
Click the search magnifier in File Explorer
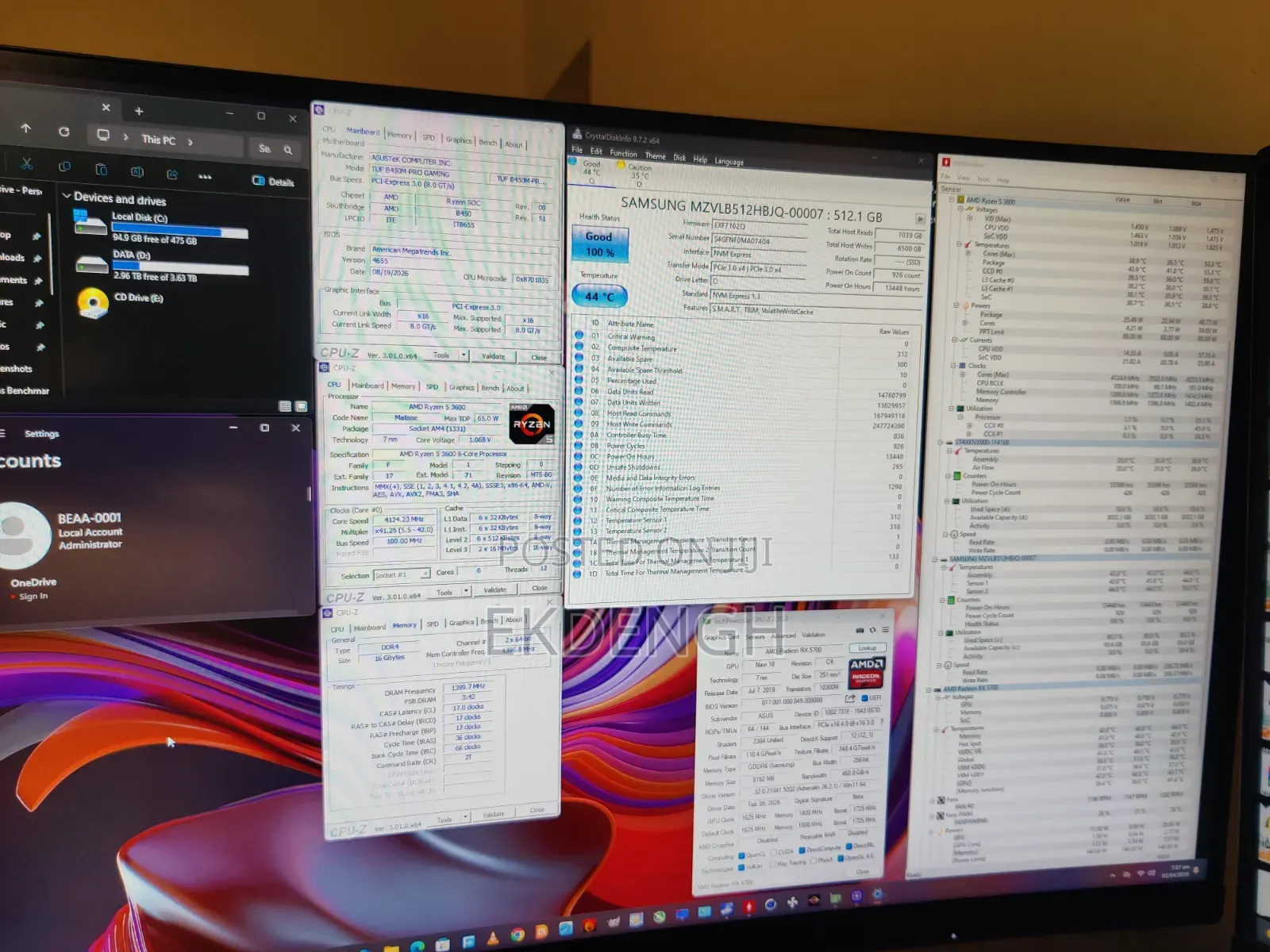tap(288, 150)
